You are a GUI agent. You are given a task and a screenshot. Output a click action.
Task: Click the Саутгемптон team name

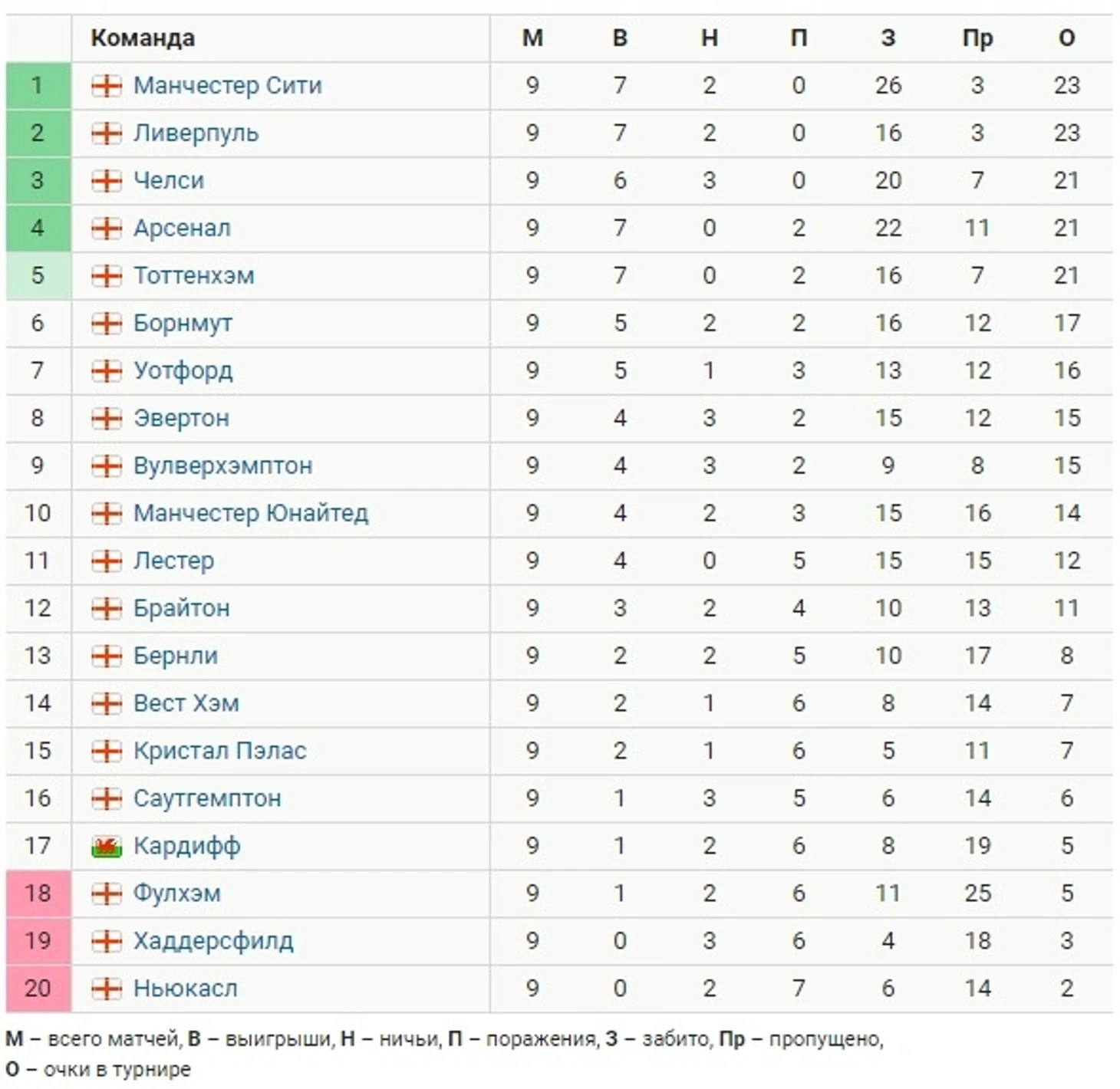pos(207,798)
